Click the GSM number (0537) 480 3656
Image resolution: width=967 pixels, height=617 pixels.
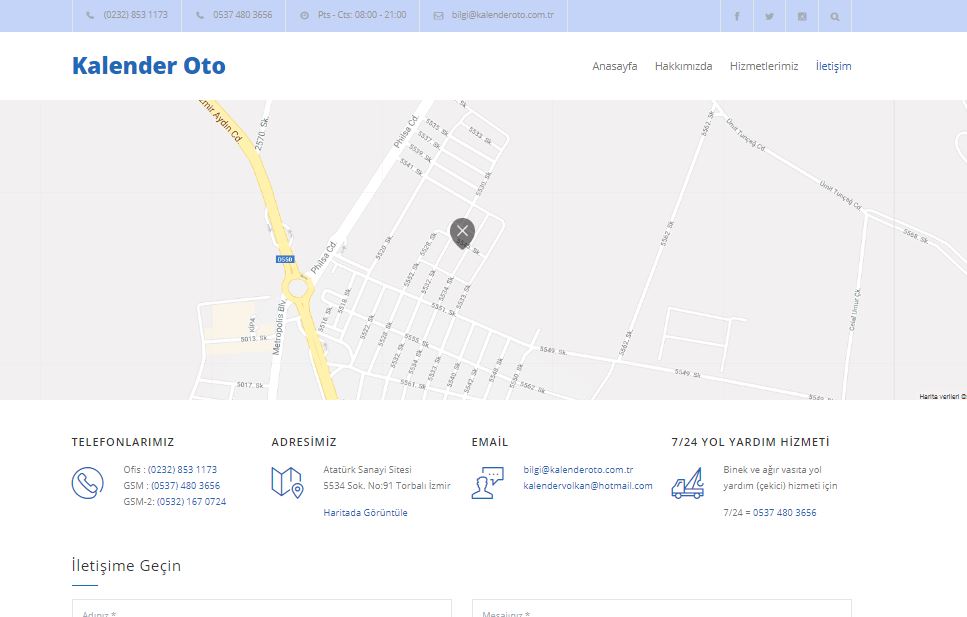tap(186, 486)
